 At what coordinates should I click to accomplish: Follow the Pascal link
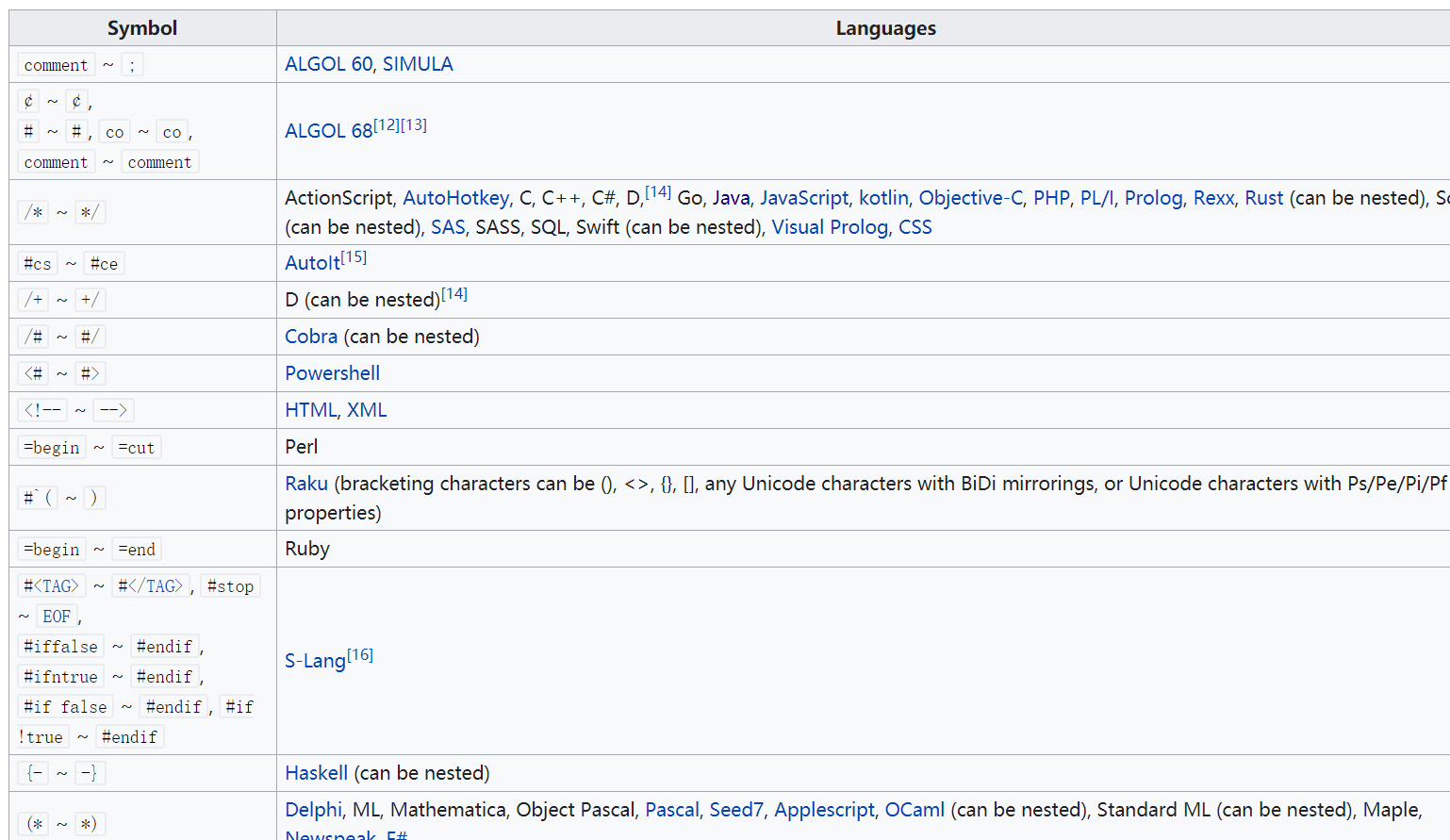pos(672,810)
